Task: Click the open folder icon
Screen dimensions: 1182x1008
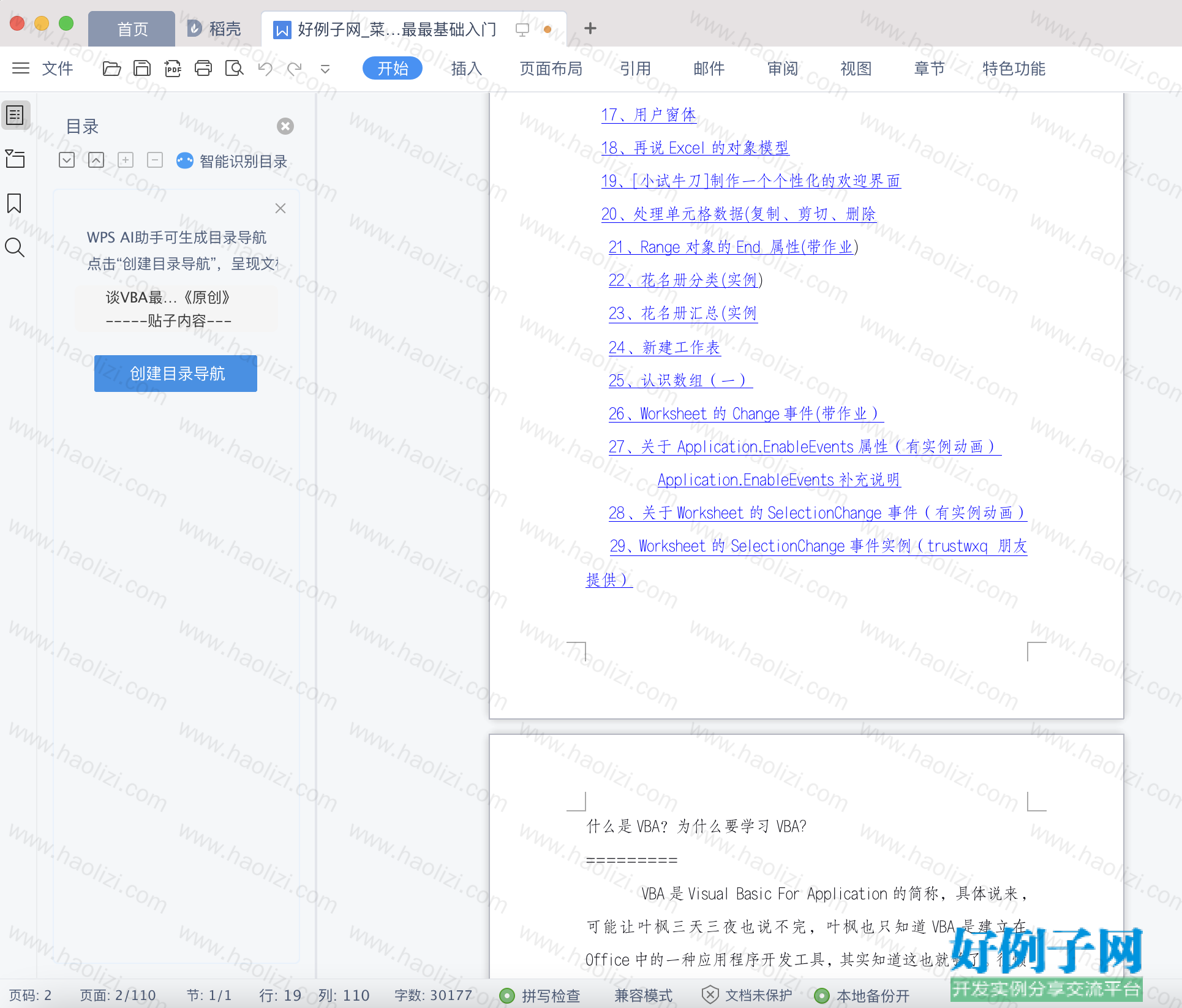Action: point(111,68)
